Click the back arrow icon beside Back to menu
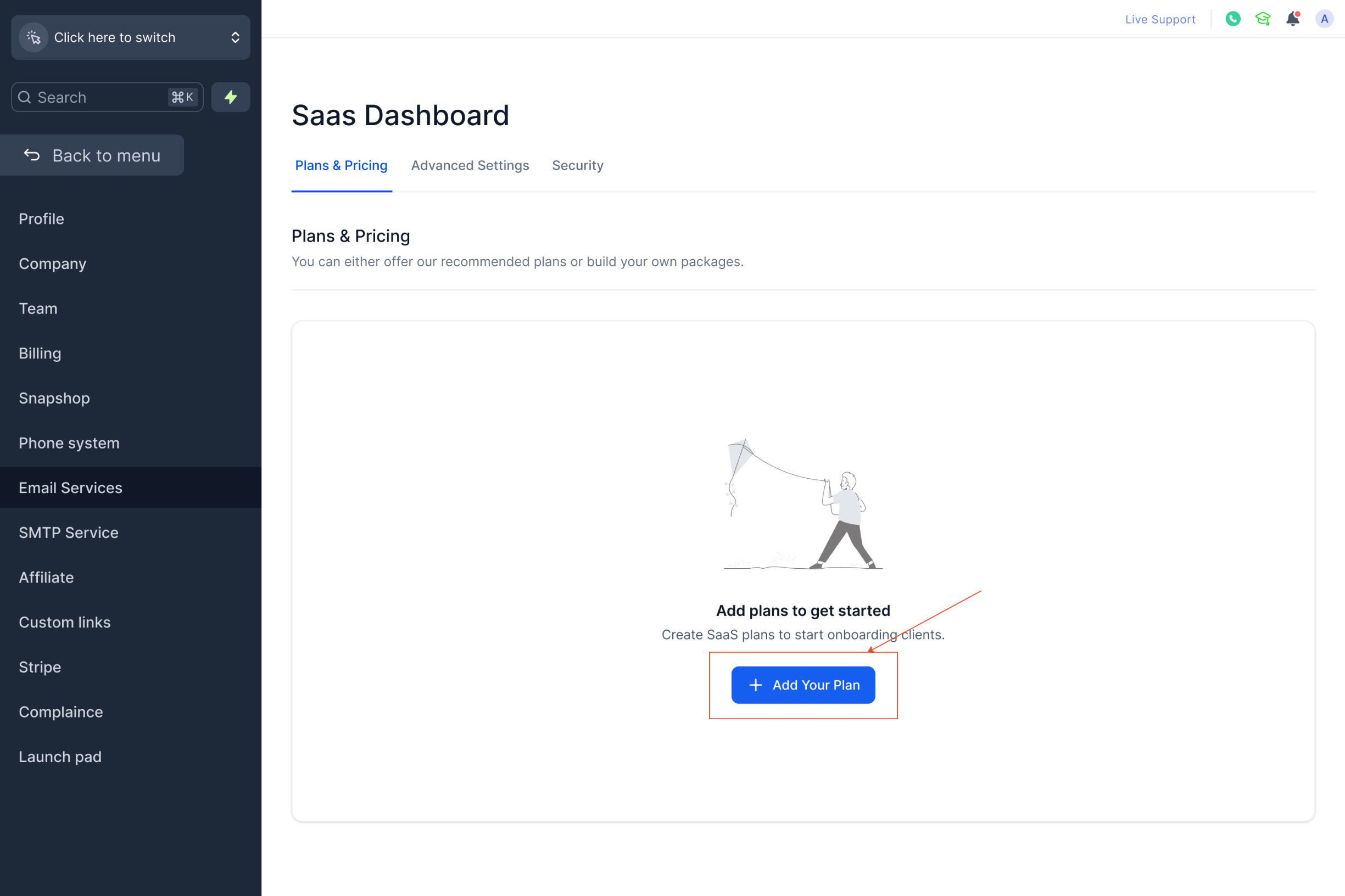Screen dimensions: 1345x896 click(32, 155)
